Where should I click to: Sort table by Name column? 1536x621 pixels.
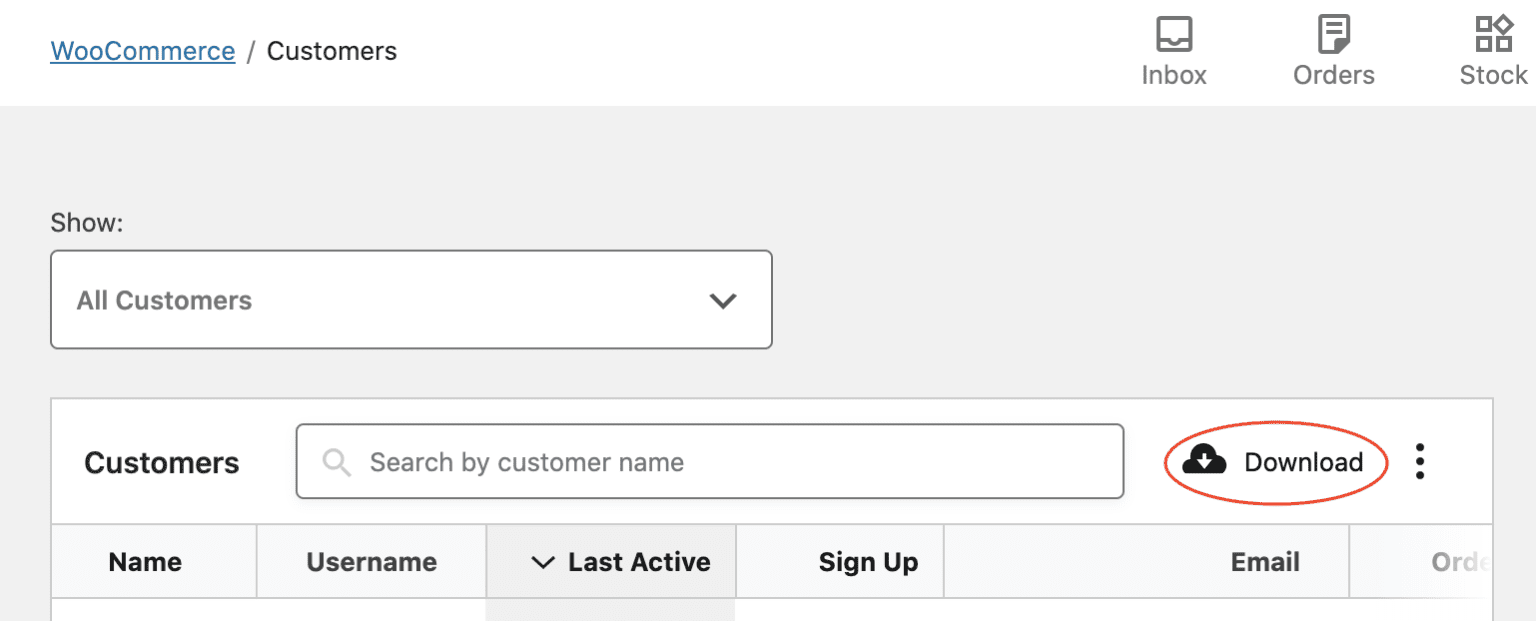[x=145, y=562]
